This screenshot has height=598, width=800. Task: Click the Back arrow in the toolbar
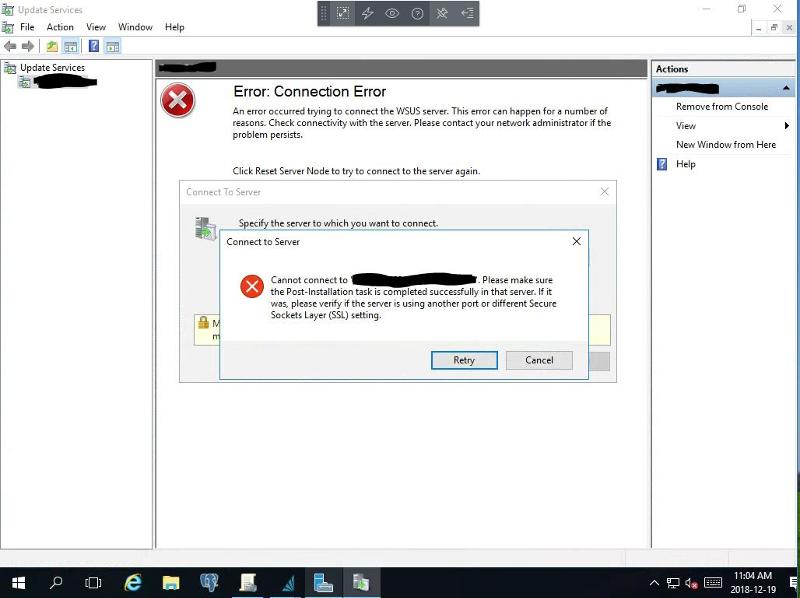click(10, 46)
